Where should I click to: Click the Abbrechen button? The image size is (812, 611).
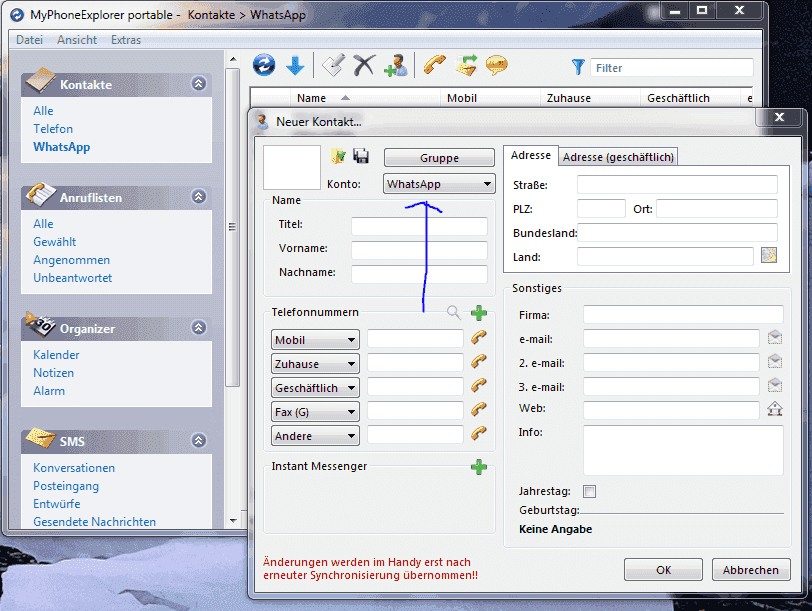tap(751, 570)
